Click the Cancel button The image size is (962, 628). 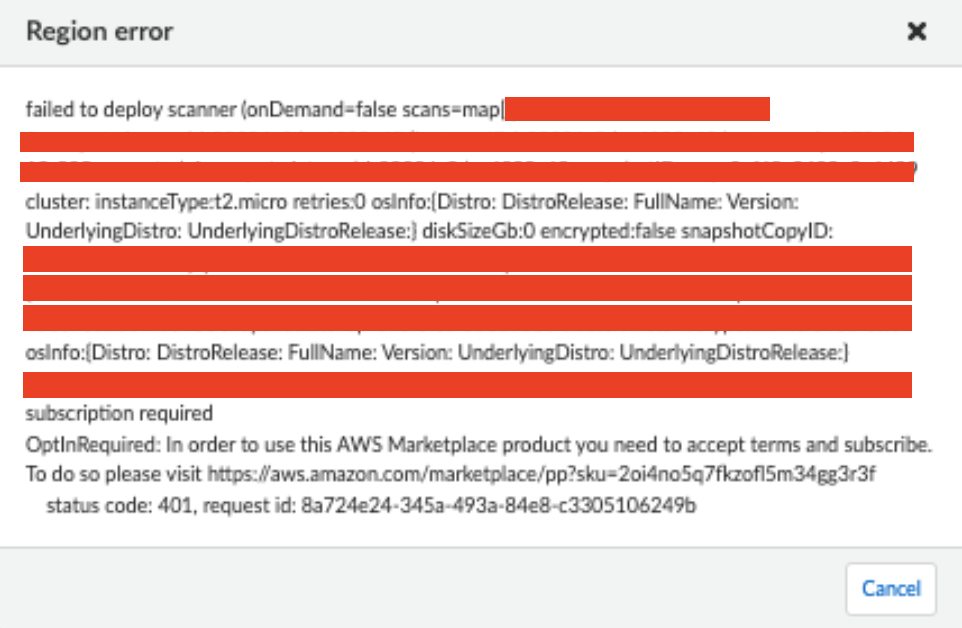point(890,588)
